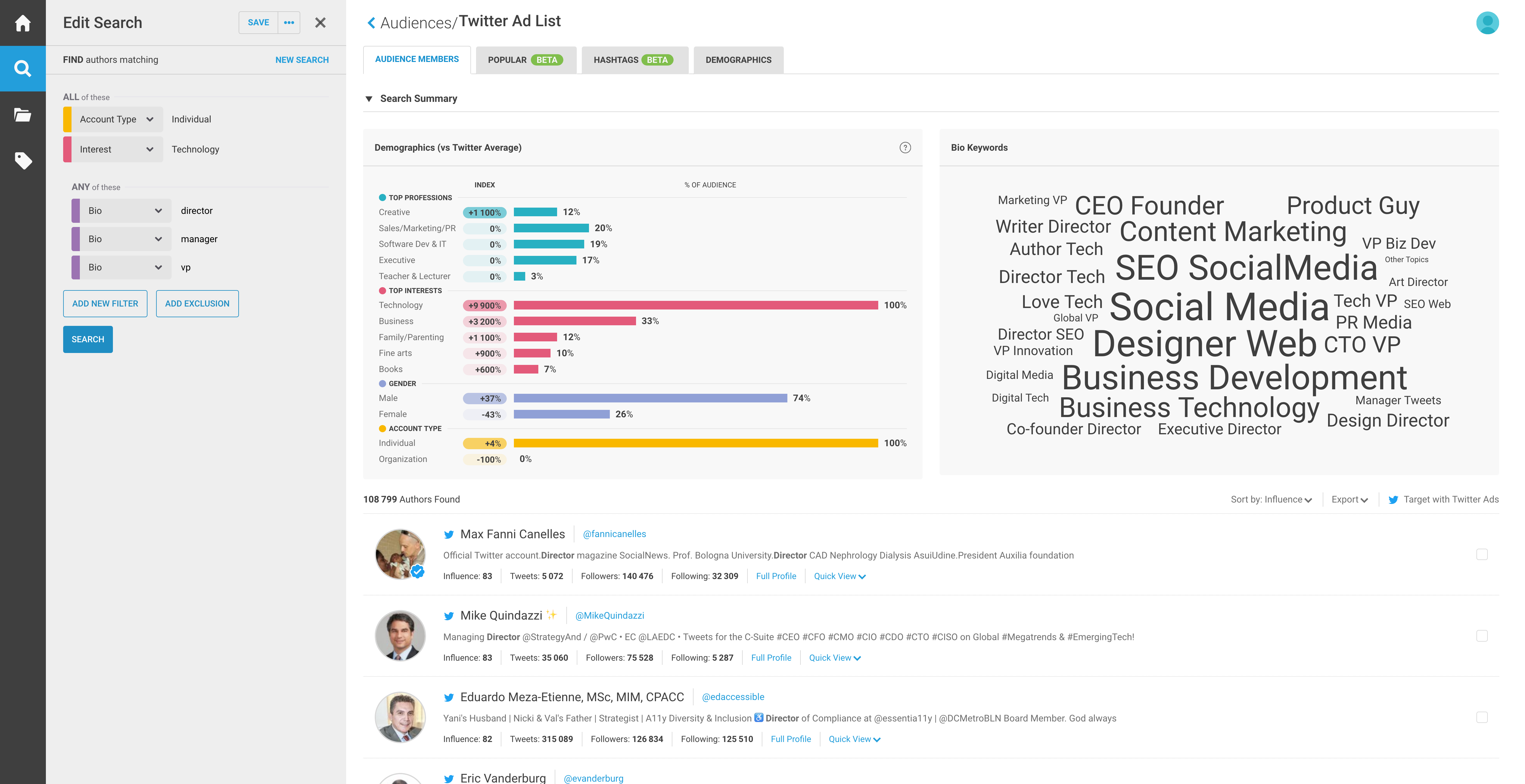Click the Twitter bird beside Max Fanni Canelles

[x=449, y=534]
